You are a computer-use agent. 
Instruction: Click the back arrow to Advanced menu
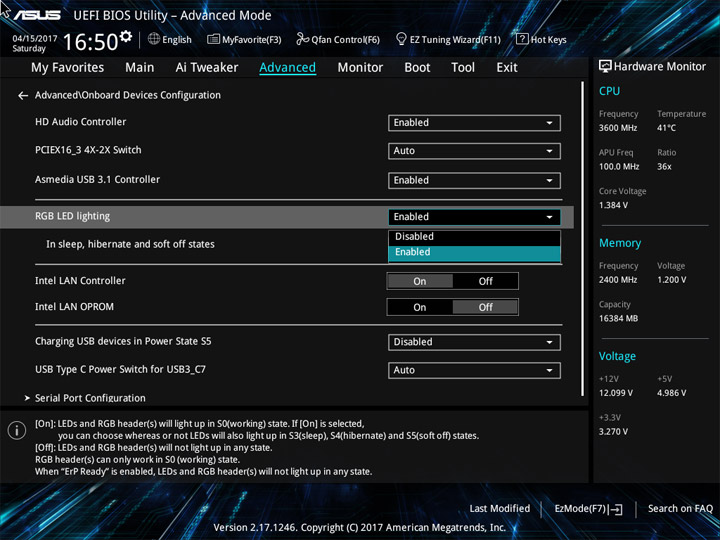point(22,96)
